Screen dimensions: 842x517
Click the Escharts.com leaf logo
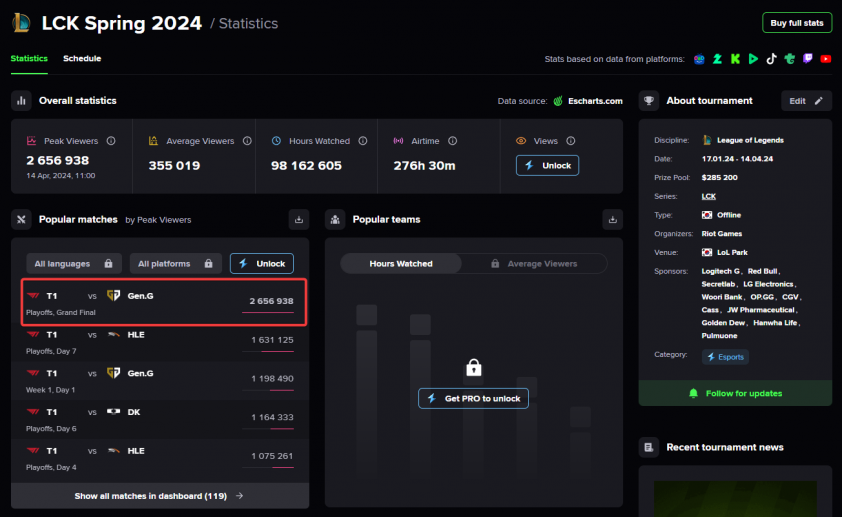tap(558, 101)
